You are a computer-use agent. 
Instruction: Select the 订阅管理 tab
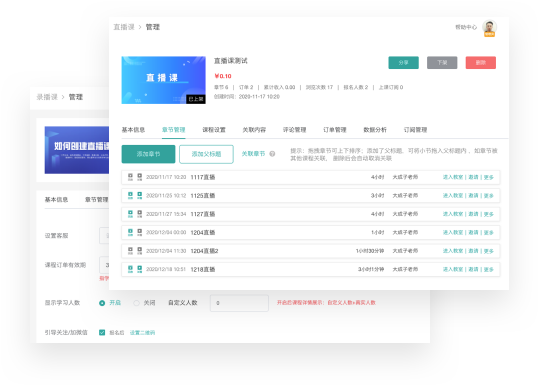click(415, 130)
